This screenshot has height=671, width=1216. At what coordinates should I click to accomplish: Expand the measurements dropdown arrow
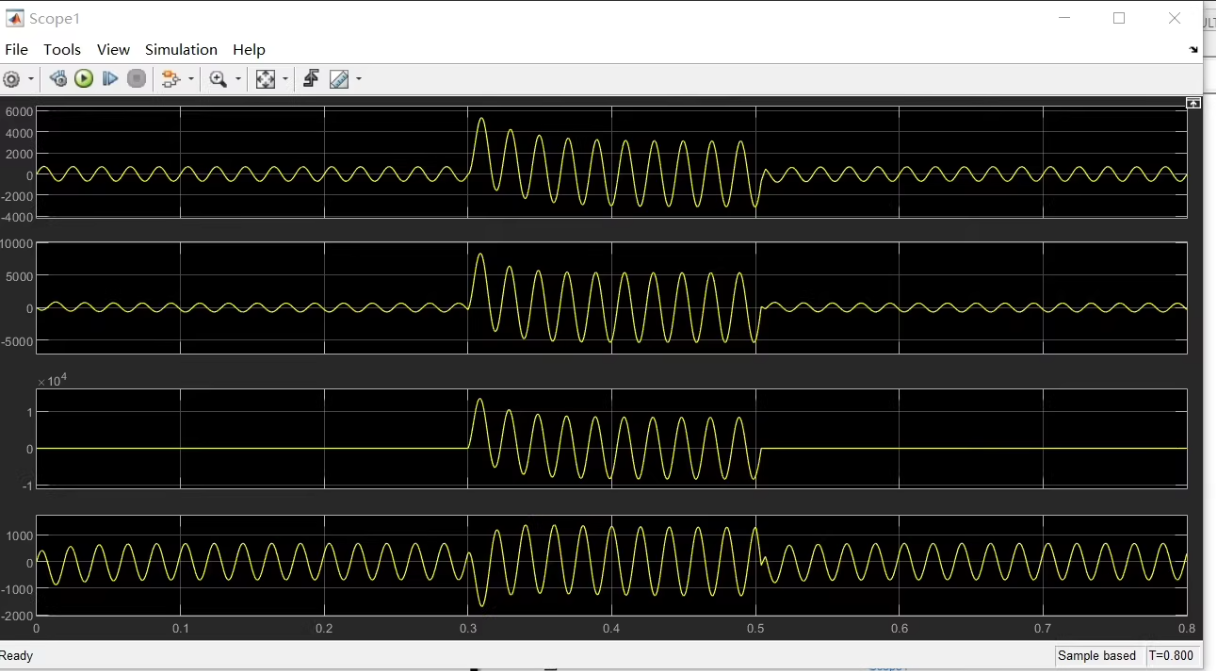tap(359, 79)
